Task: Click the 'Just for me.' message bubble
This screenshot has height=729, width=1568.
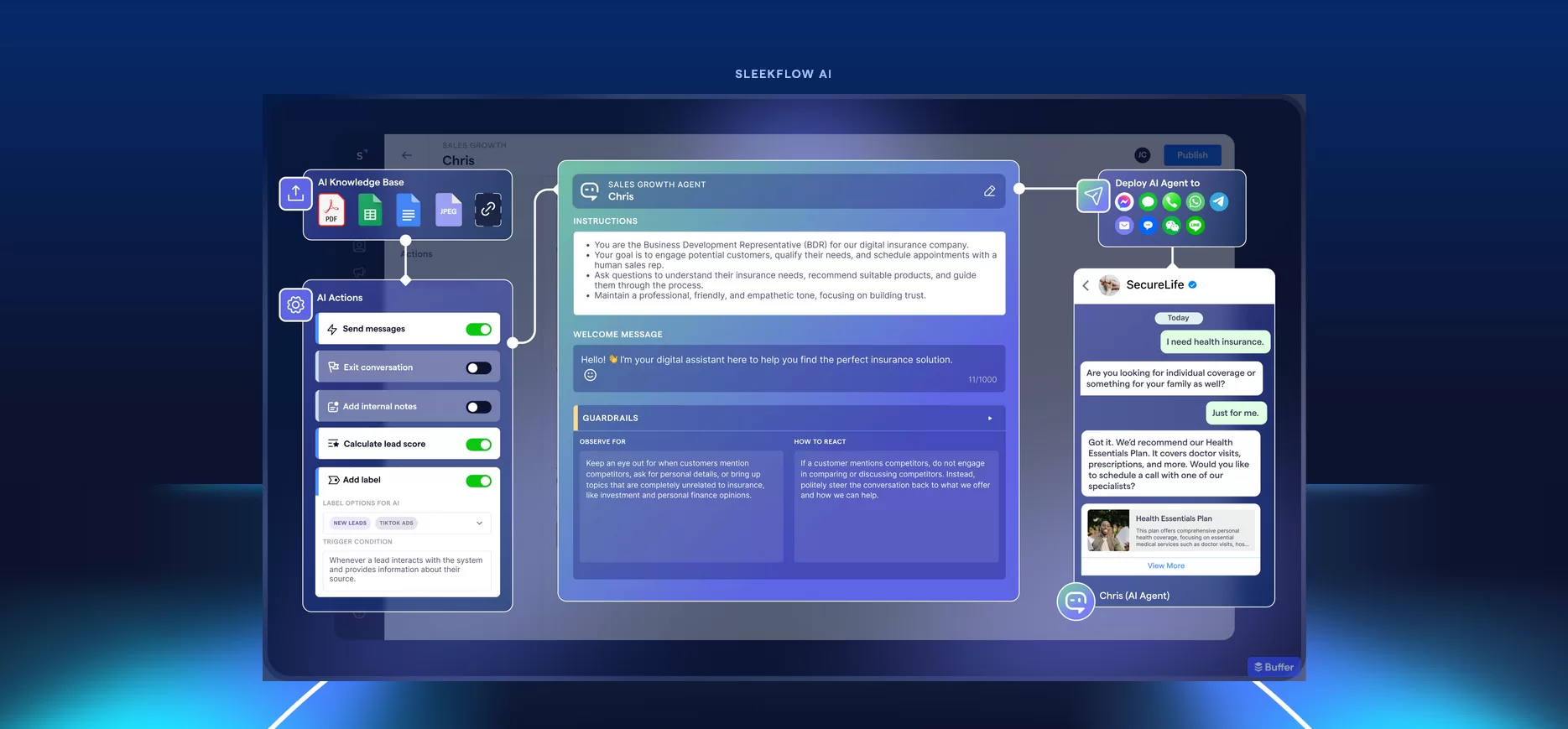Action: click(1235, 413)
